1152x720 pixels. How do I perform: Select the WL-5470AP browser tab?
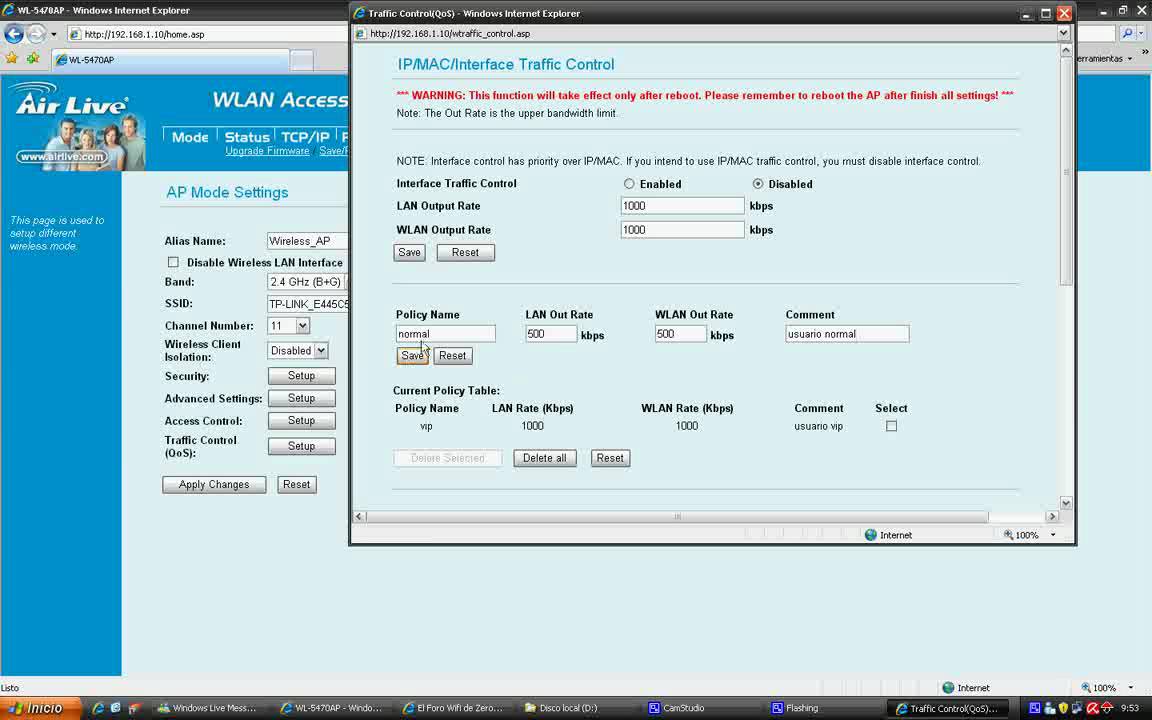(x=170, y=60)
